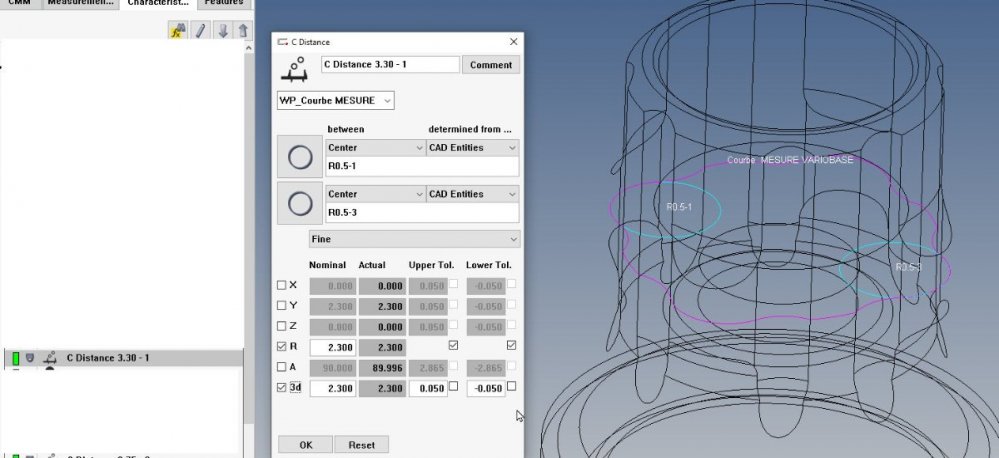Toggle 3d row upper tolerance checkbox
Viewport: 999px width, 458px height.
point(453,386)
